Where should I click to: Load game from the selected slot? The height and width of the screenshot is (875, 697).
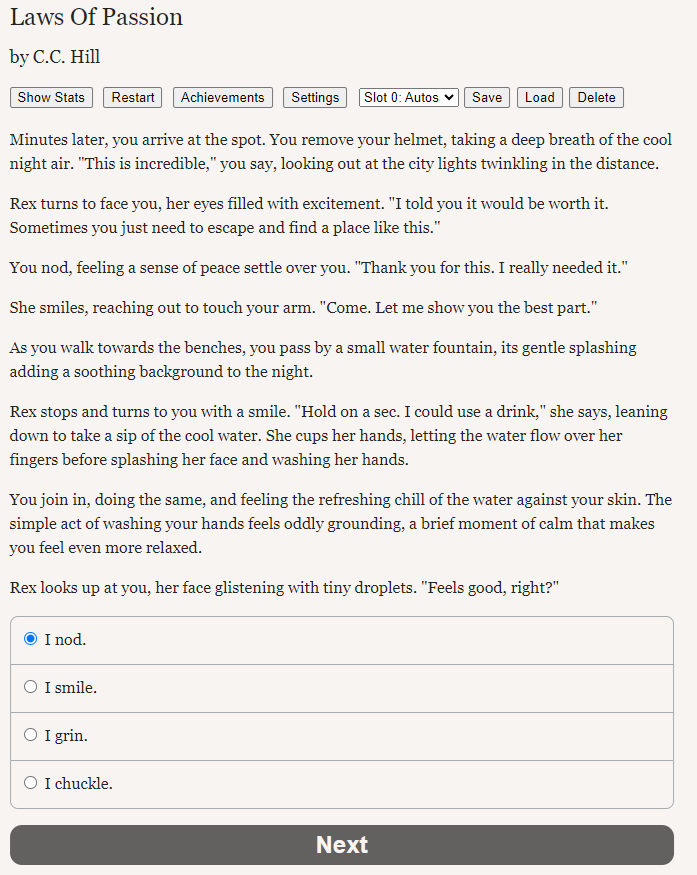pyautogui.click(x=540, y=98)
